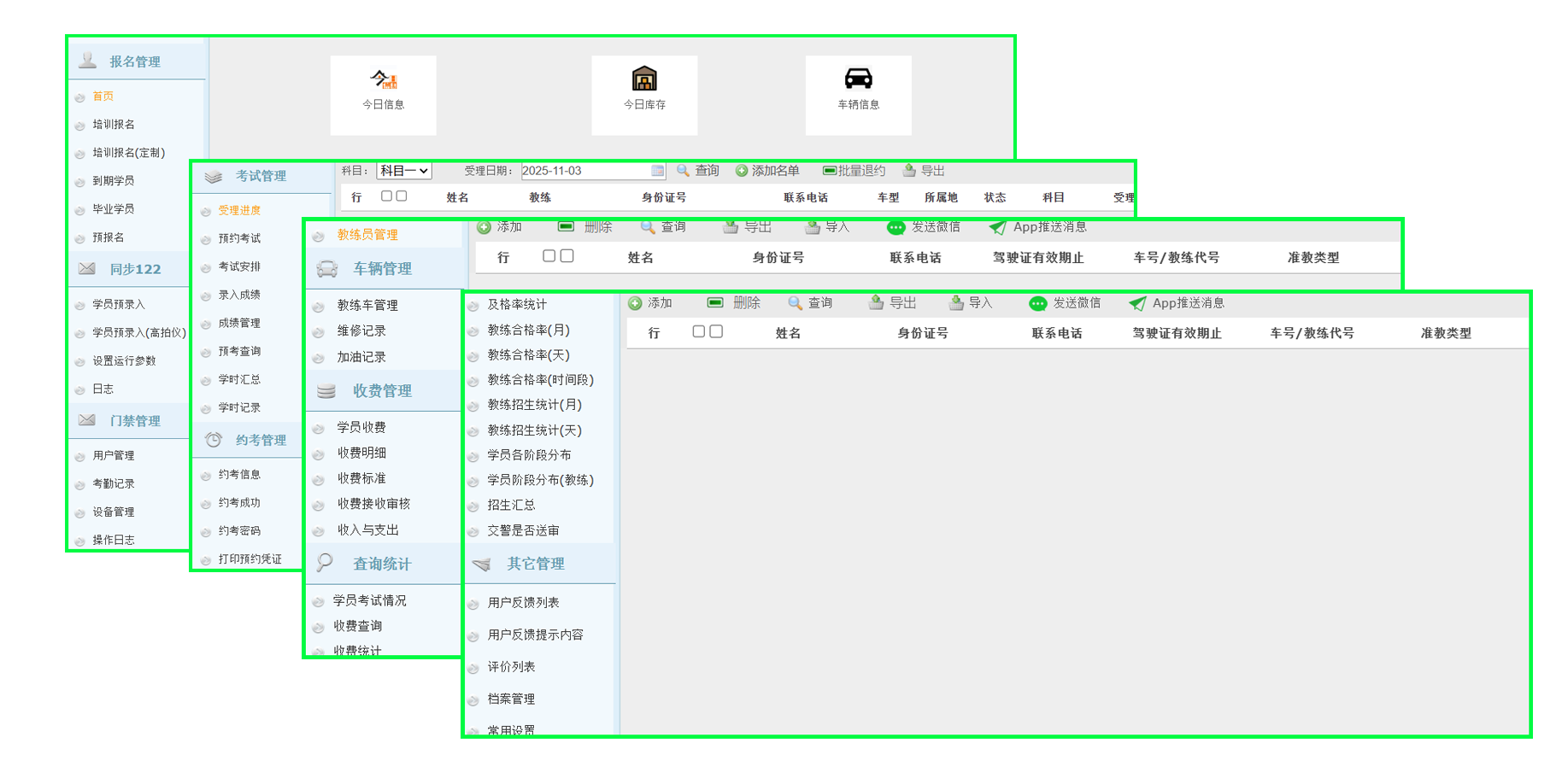The width and height of the screenshot is (1568, 778).
Task: Click 导出 in the 受理进度 toolbar
Action: (x=924, y=171)
